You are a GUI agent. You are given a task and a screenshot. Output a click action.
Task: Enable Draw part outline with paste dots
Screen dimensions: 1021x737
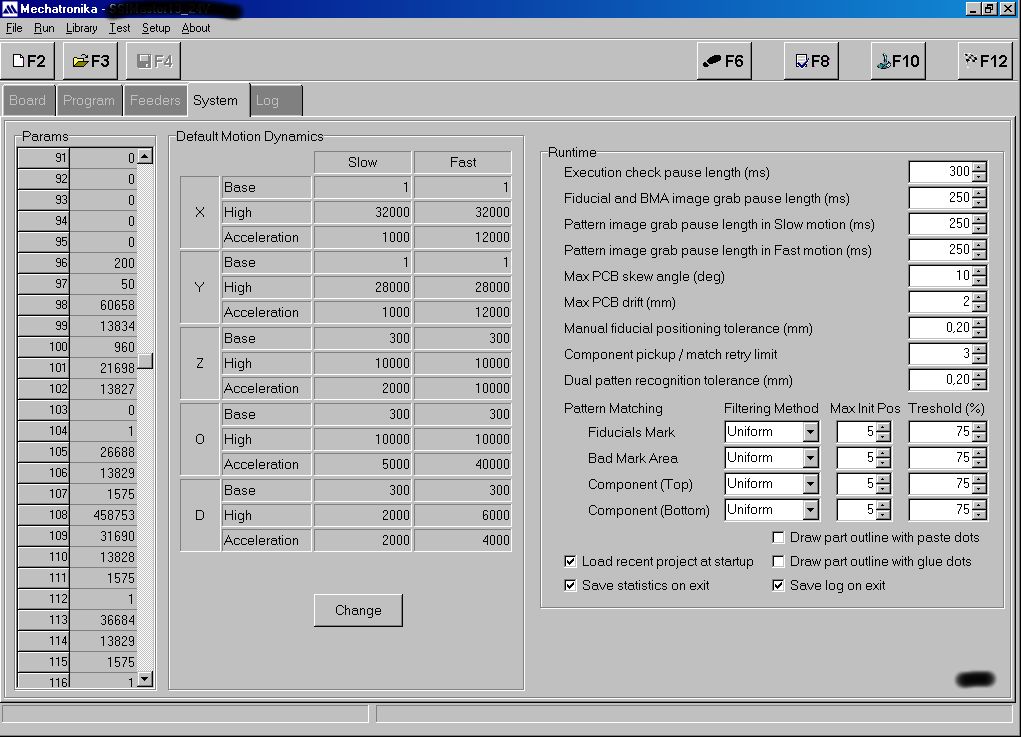coord(778,537)
